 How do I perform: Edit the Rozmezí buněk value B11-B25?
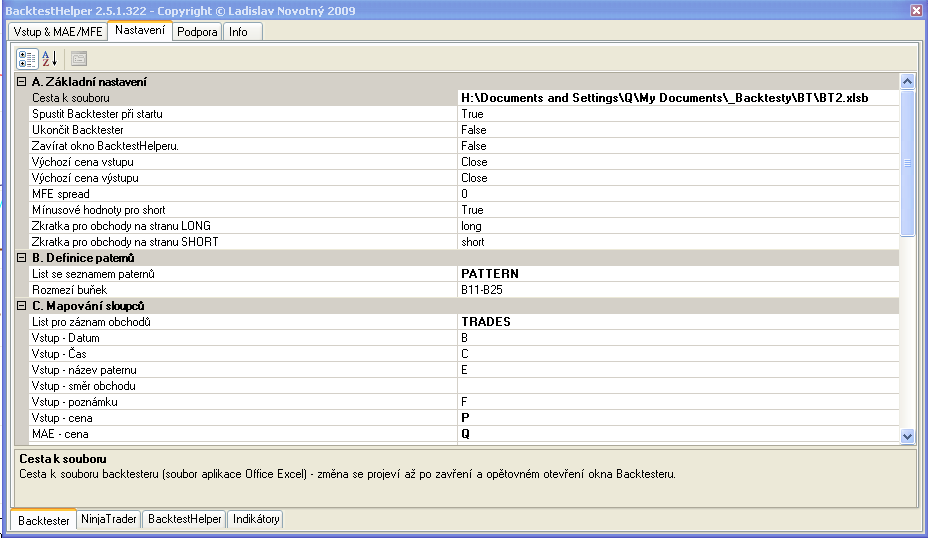coord(678,289)
